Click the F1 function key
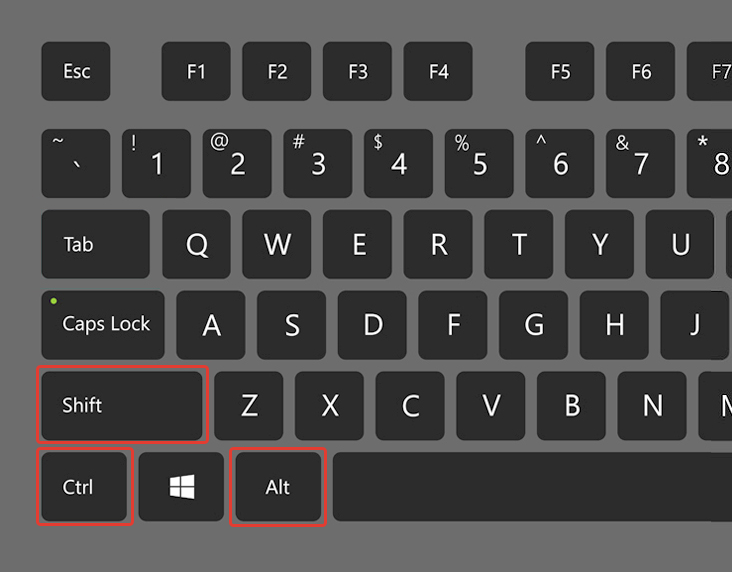This screenshot has width=732, height=572. (196, 71)
